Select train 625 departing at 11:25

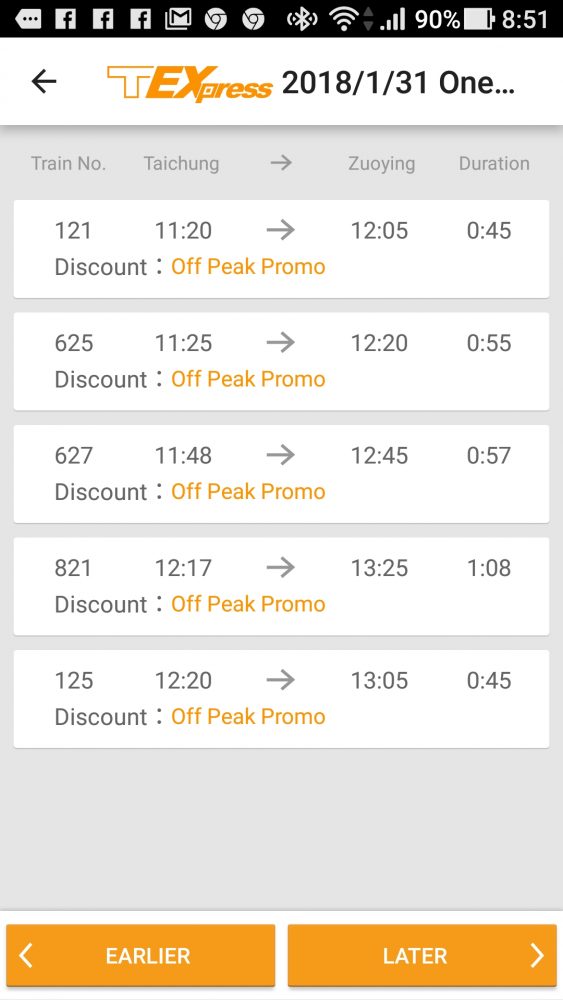[x=281, y=361]
